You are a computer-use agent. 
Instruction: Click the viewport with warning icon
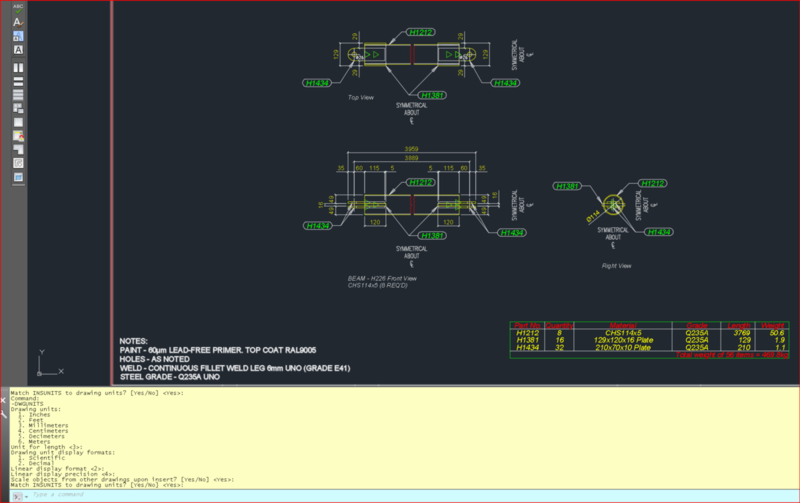pyautogui.click(x=18, y=135)
